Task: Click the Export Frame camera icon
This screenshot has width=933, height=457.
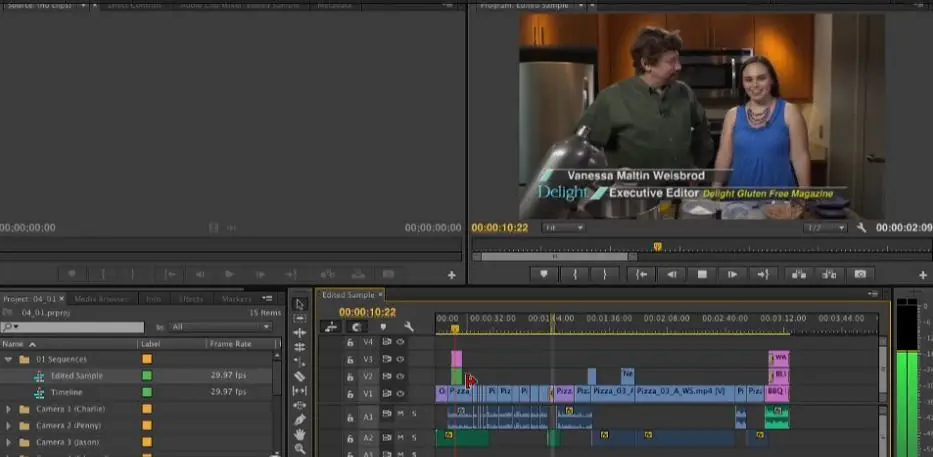Action: [x=858, y=274]
